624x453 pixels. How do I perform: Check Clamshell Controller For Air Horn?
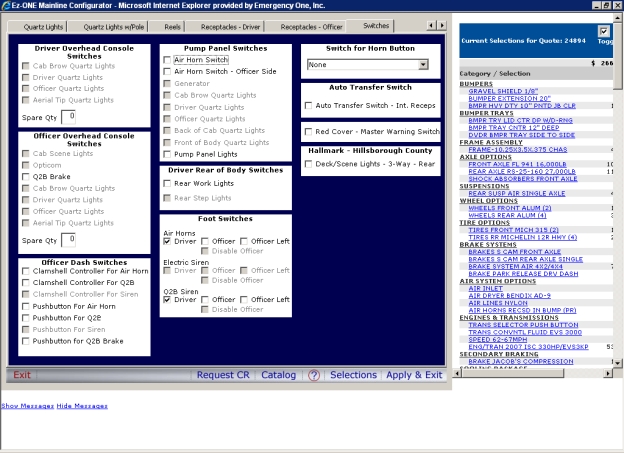point(25,271)
